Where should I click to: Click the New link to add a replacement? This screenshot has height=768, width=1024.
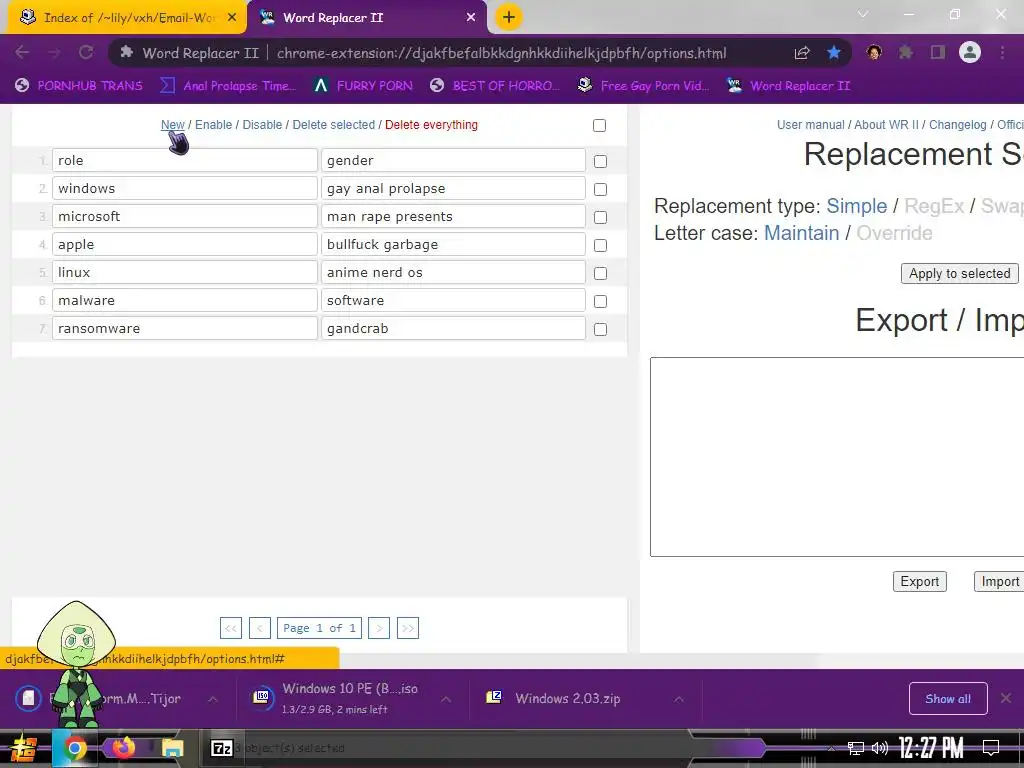[172, 125]
